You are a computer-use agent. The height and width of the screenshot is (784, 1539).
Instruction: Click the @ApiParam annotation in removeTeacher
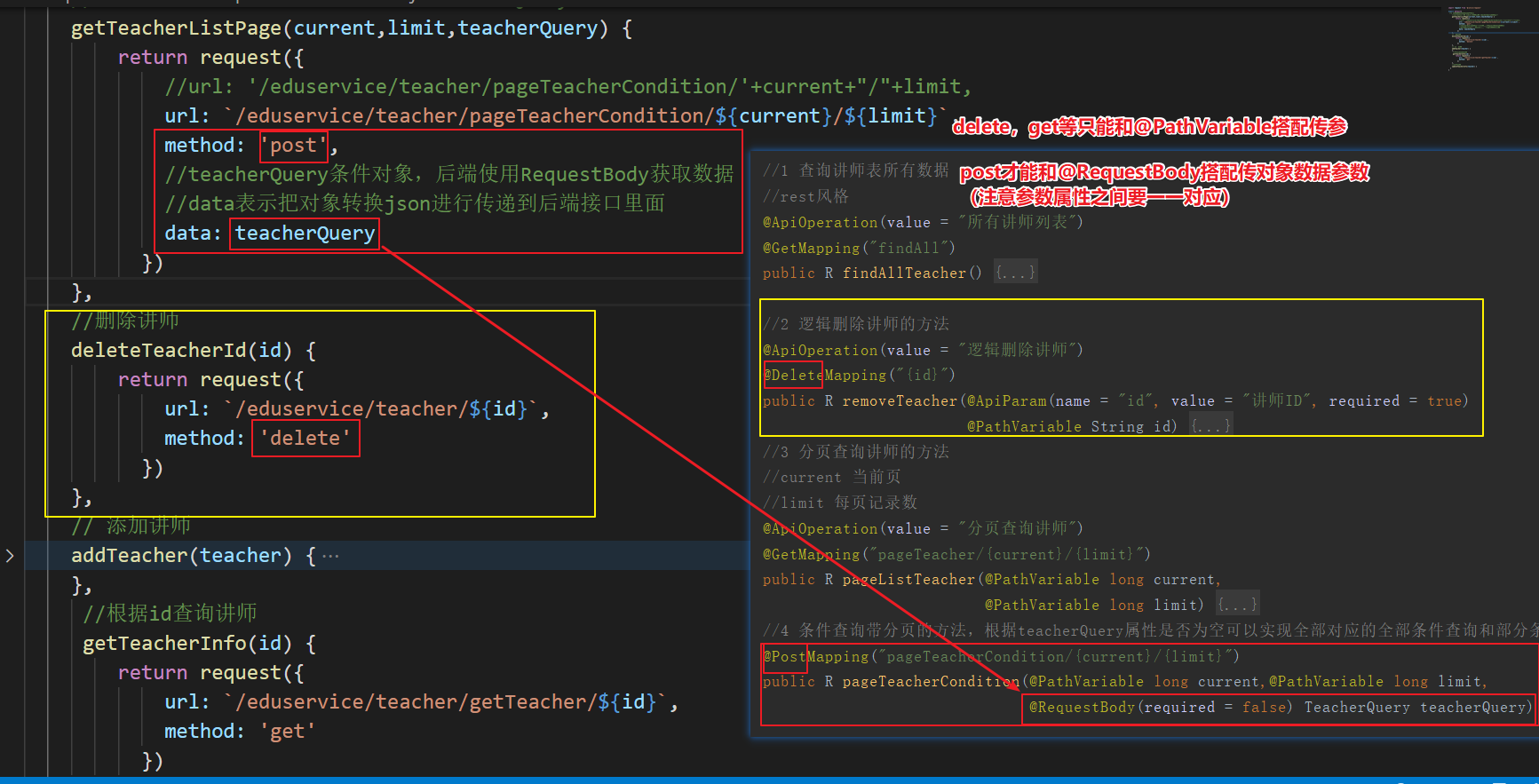(1007, 400)
